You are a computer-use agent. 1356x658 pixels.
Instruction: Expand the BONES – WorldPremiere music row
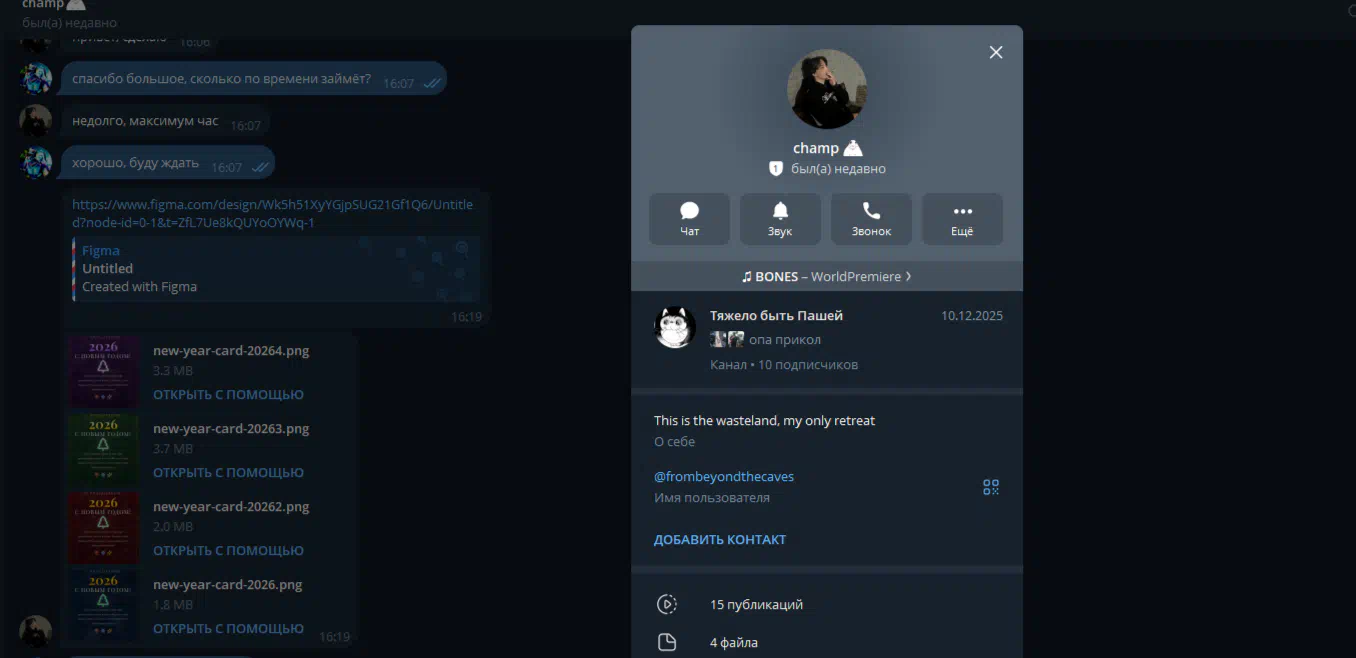coord(826,276)
